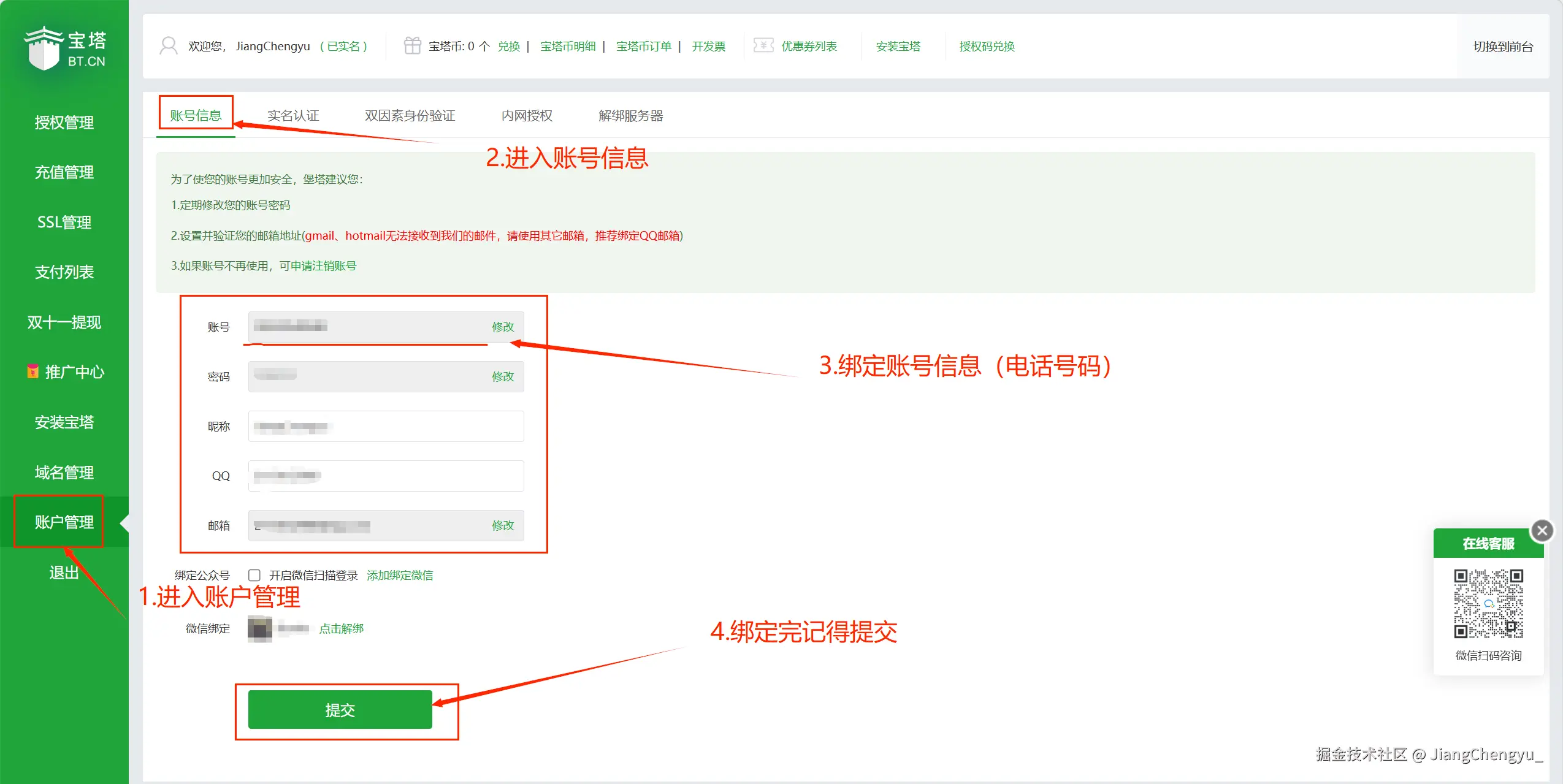Close the online customer service popup
Screen dimensions: 1563x784
(x=1542, y=530)
